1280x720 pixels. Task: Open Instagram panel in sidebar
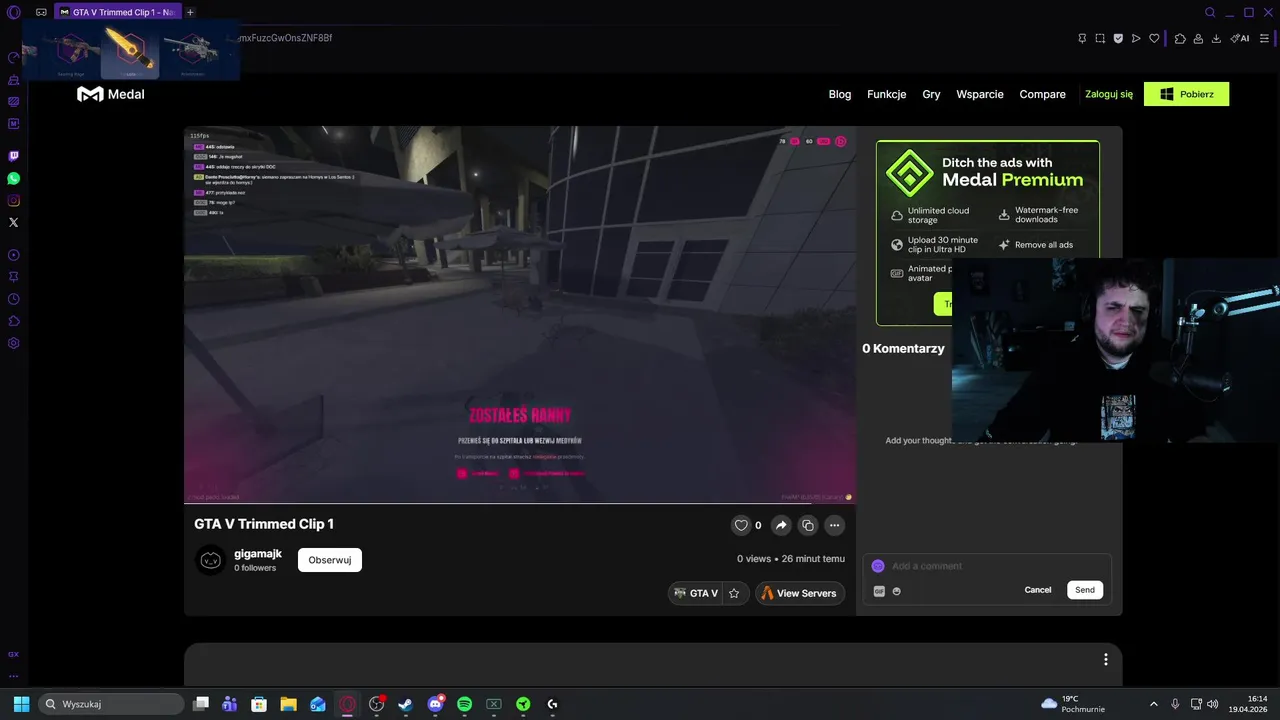pyautogui.click(x=14, y=200)
